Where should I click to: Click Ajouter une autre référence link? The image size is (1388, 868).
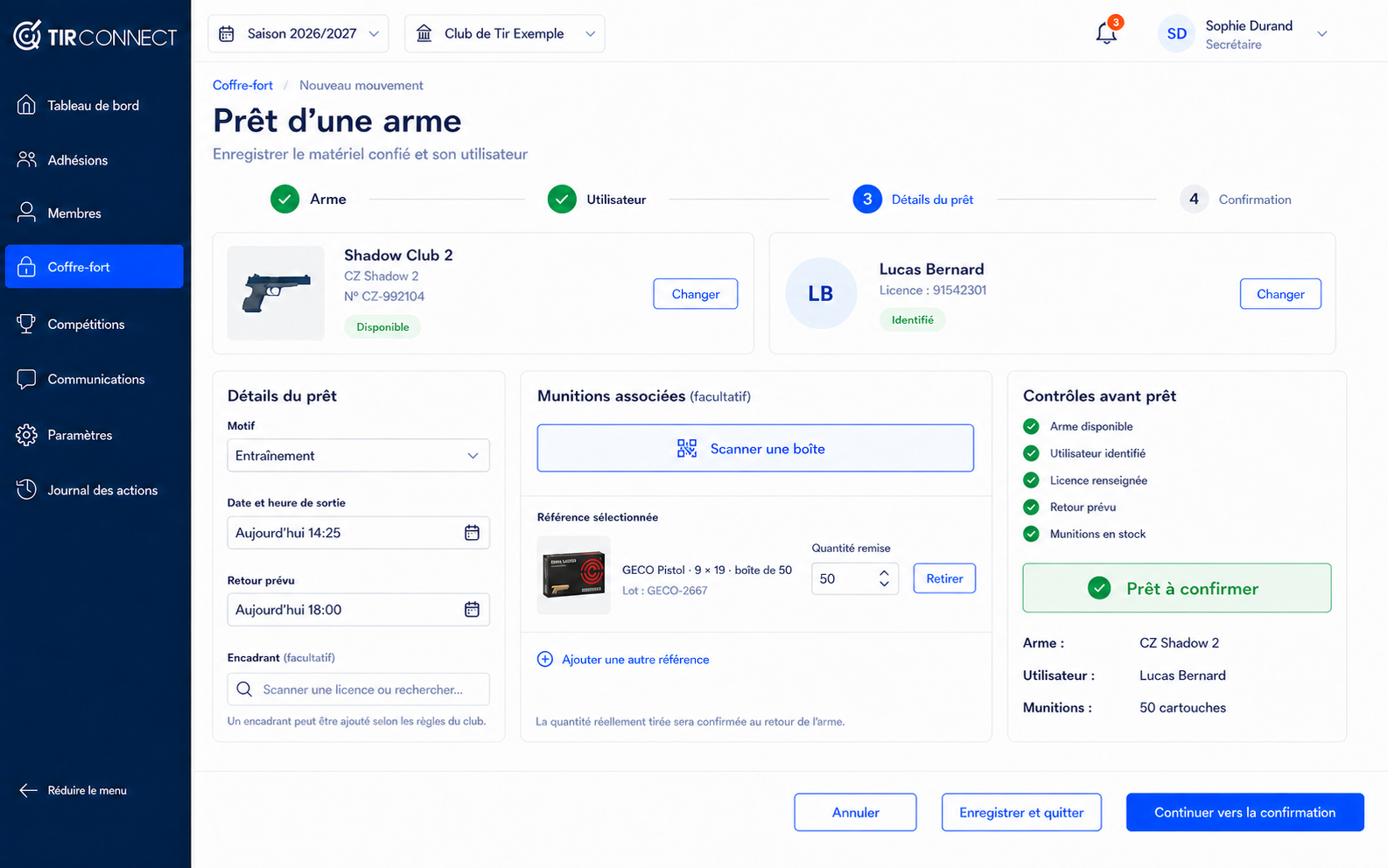pos(623,660)
